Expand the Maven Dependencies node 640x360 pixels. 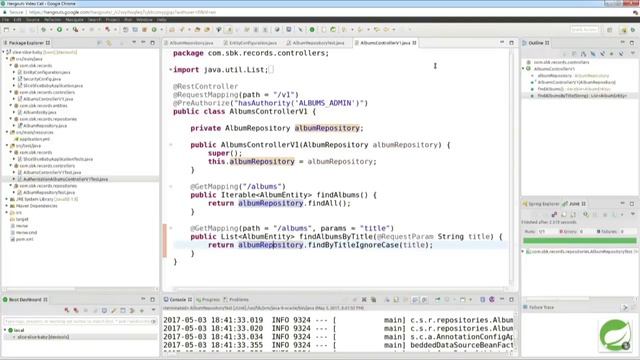[7, 206]
